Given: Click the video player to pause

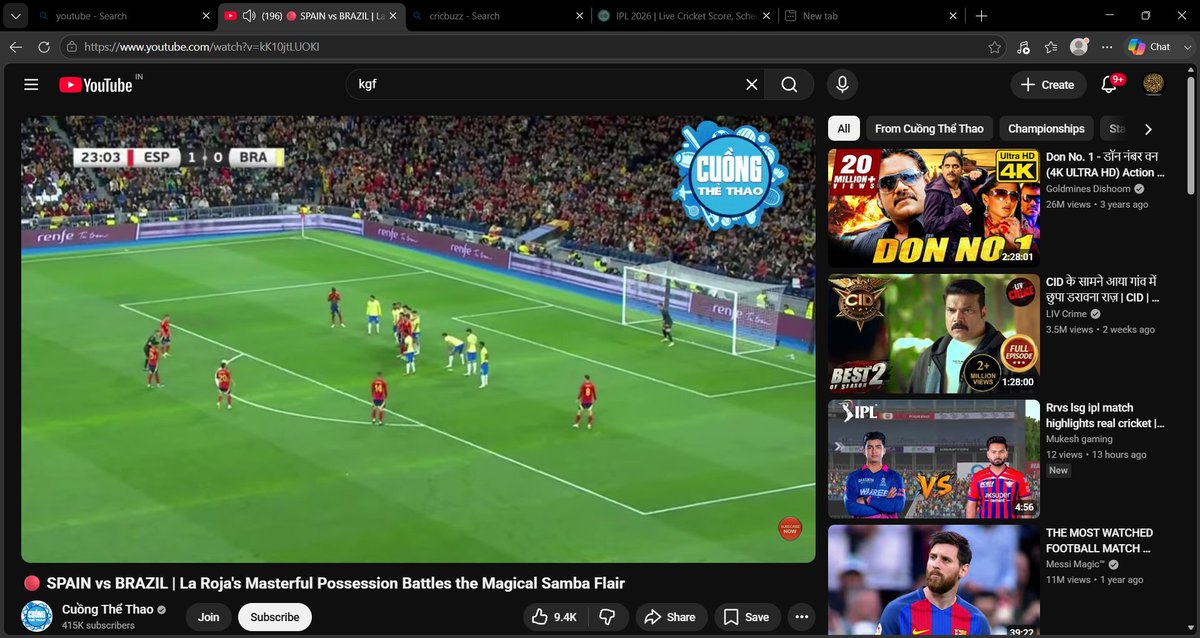Looking at the screenshot, I should [418, 339].
